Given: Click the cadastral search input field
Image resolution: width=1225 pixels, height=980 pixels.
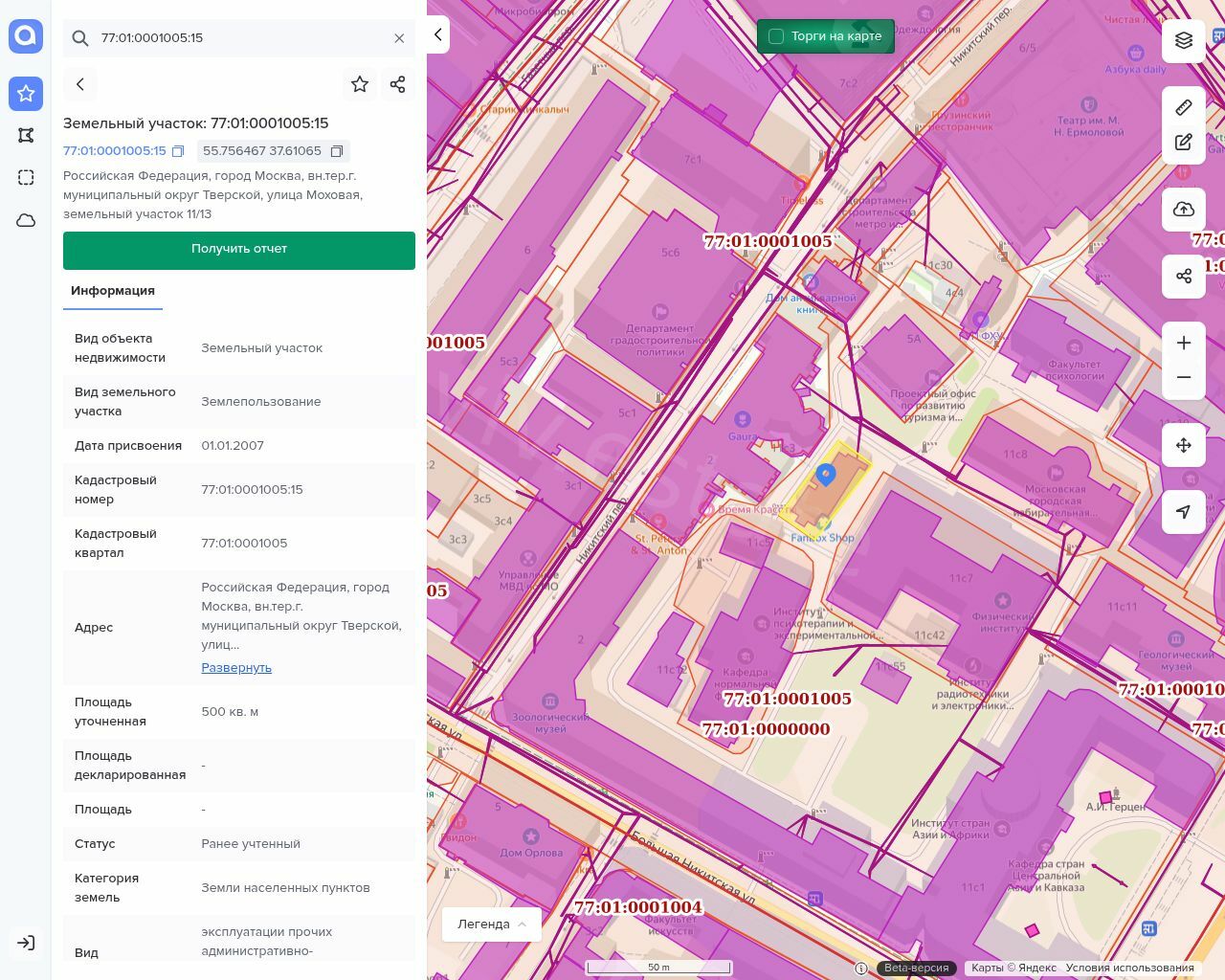Looking at the screenshot, I should click(239, 38).
